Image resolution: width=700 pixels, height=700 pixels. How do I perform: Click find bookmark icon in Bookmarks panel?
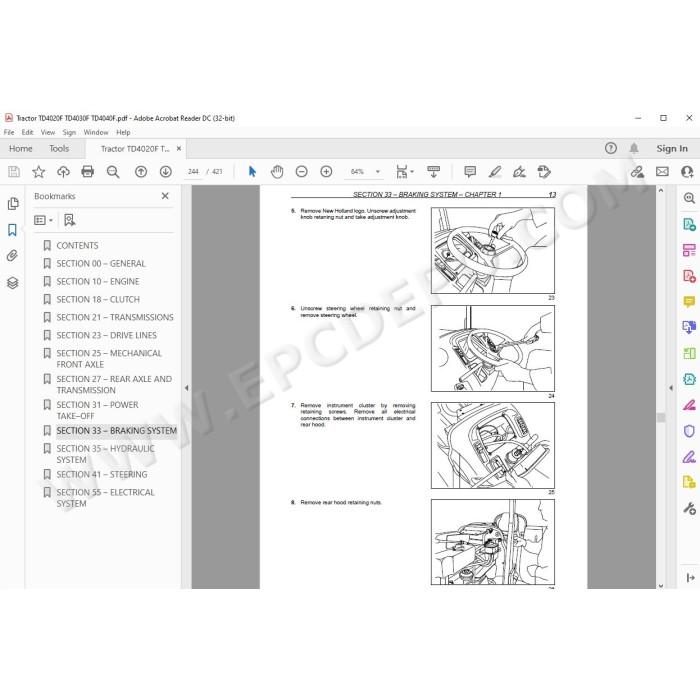pyautogui.click(x=70, y=220)
